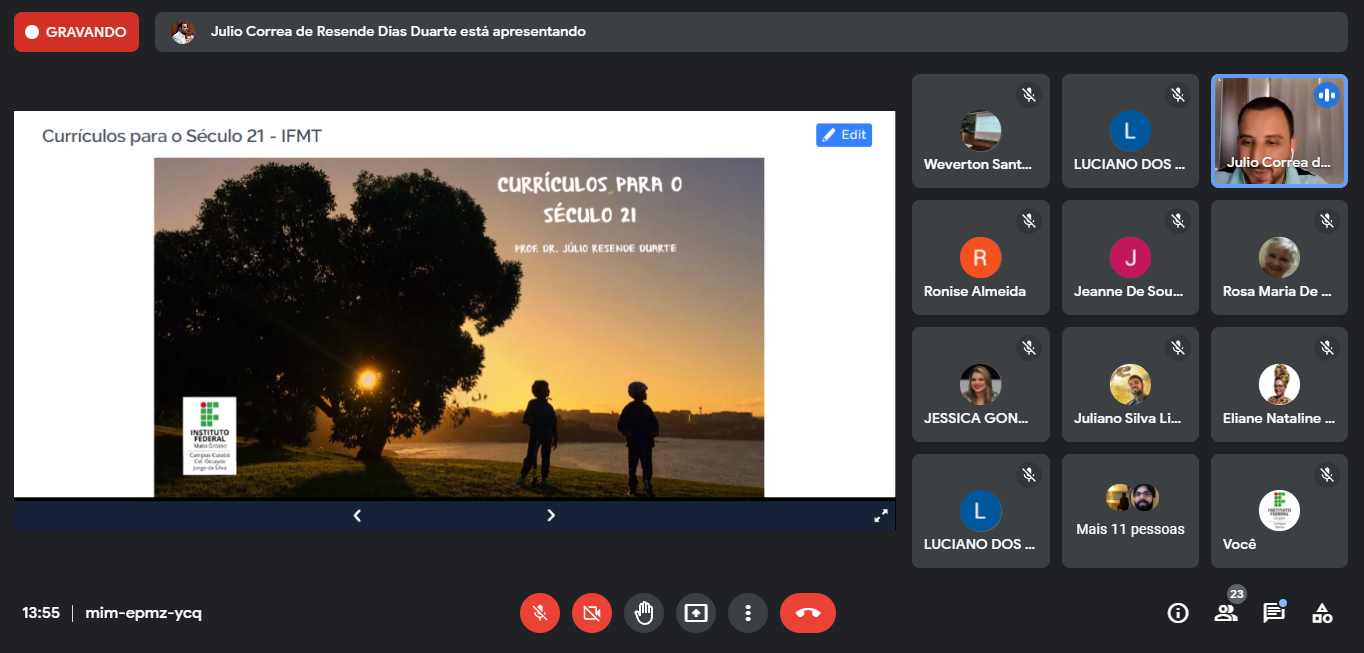Turn on your camera
The image size is (1364, 653).
click(592, 613)
